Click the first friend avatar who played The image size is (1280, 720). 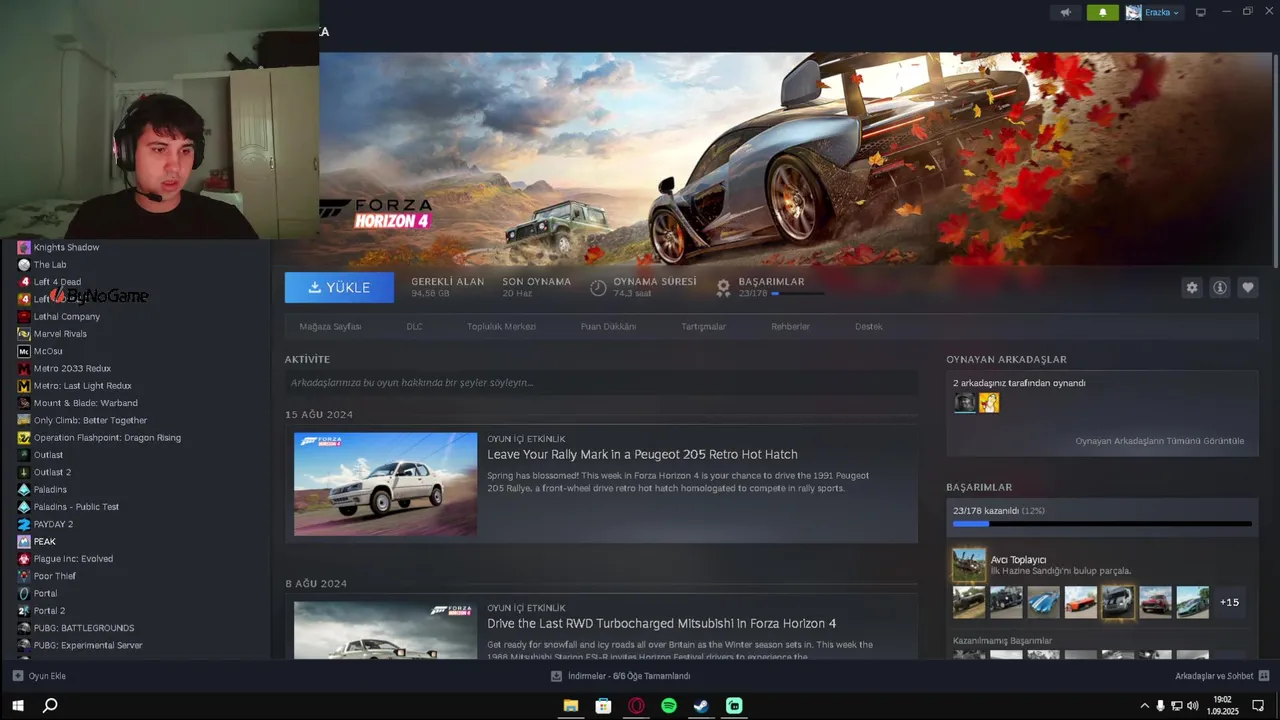964,402
